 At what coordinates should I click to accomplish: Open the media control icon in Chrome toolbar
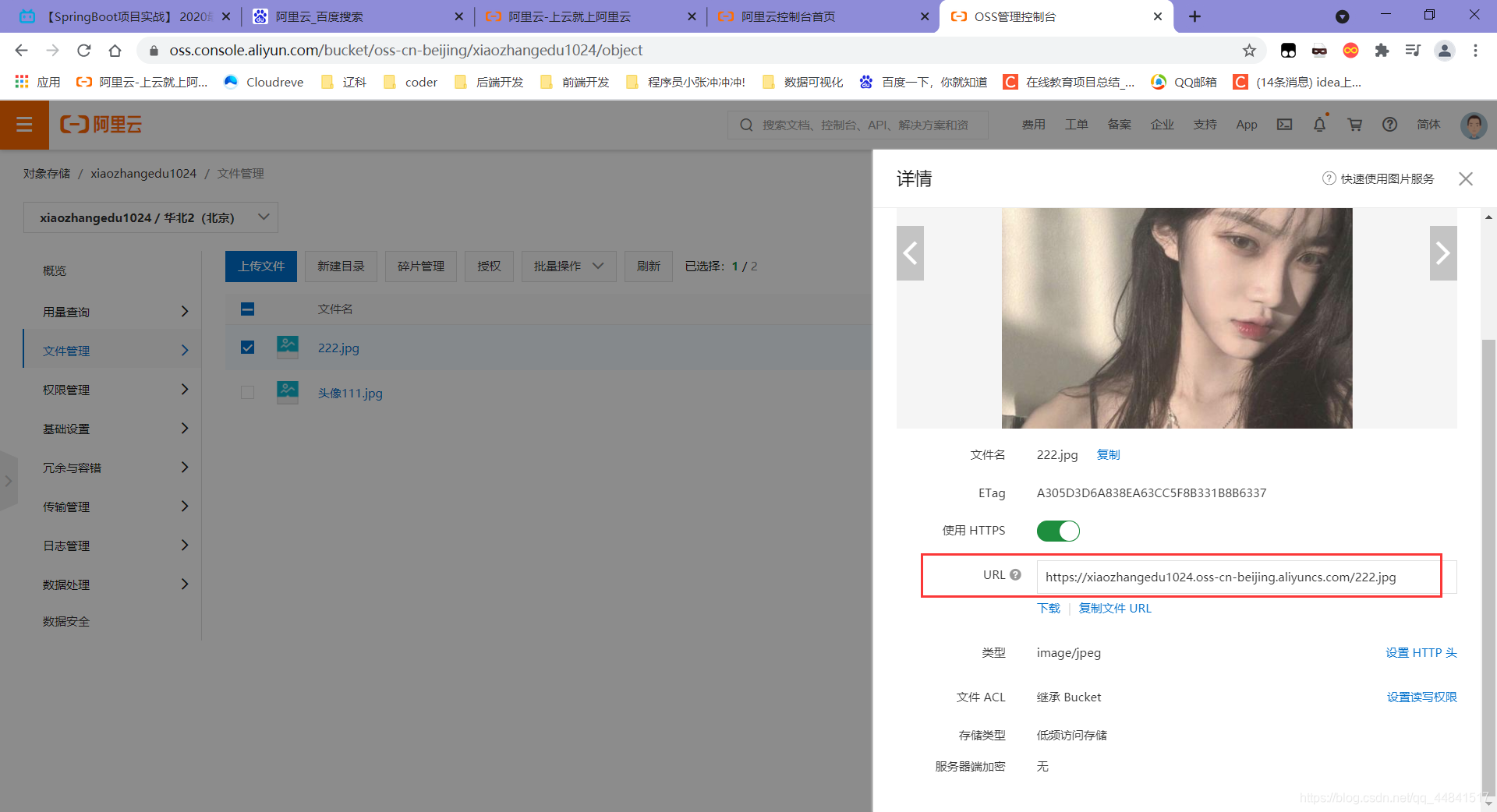(1413, 51)
